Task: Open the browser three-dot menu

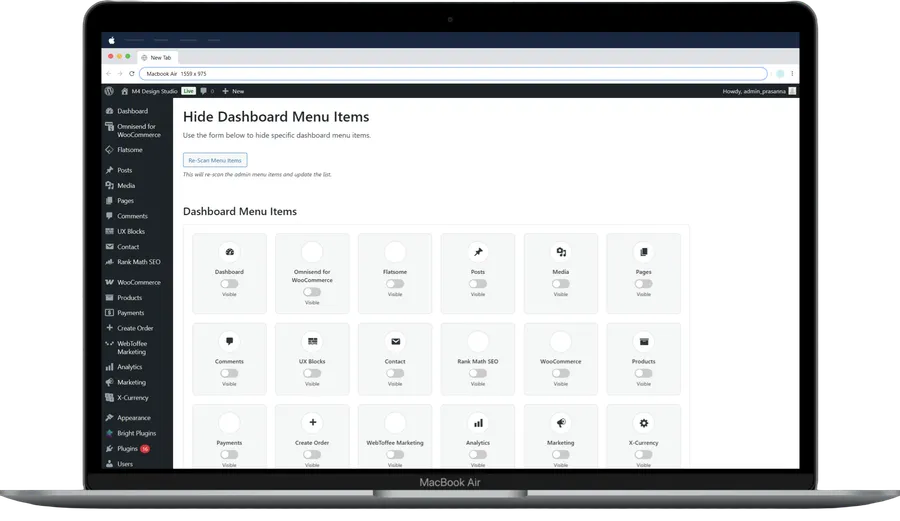Action: point(792,73)
